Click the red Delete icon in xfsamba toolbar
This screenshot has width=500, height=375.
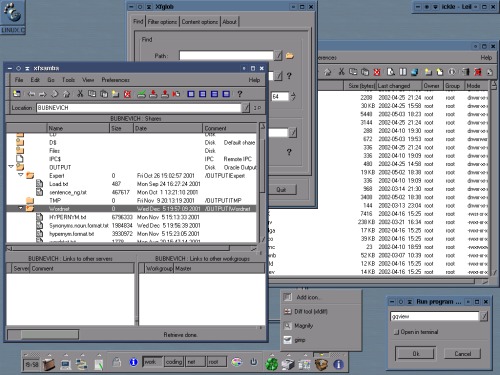pyautogui.click(x=127, y=94)
